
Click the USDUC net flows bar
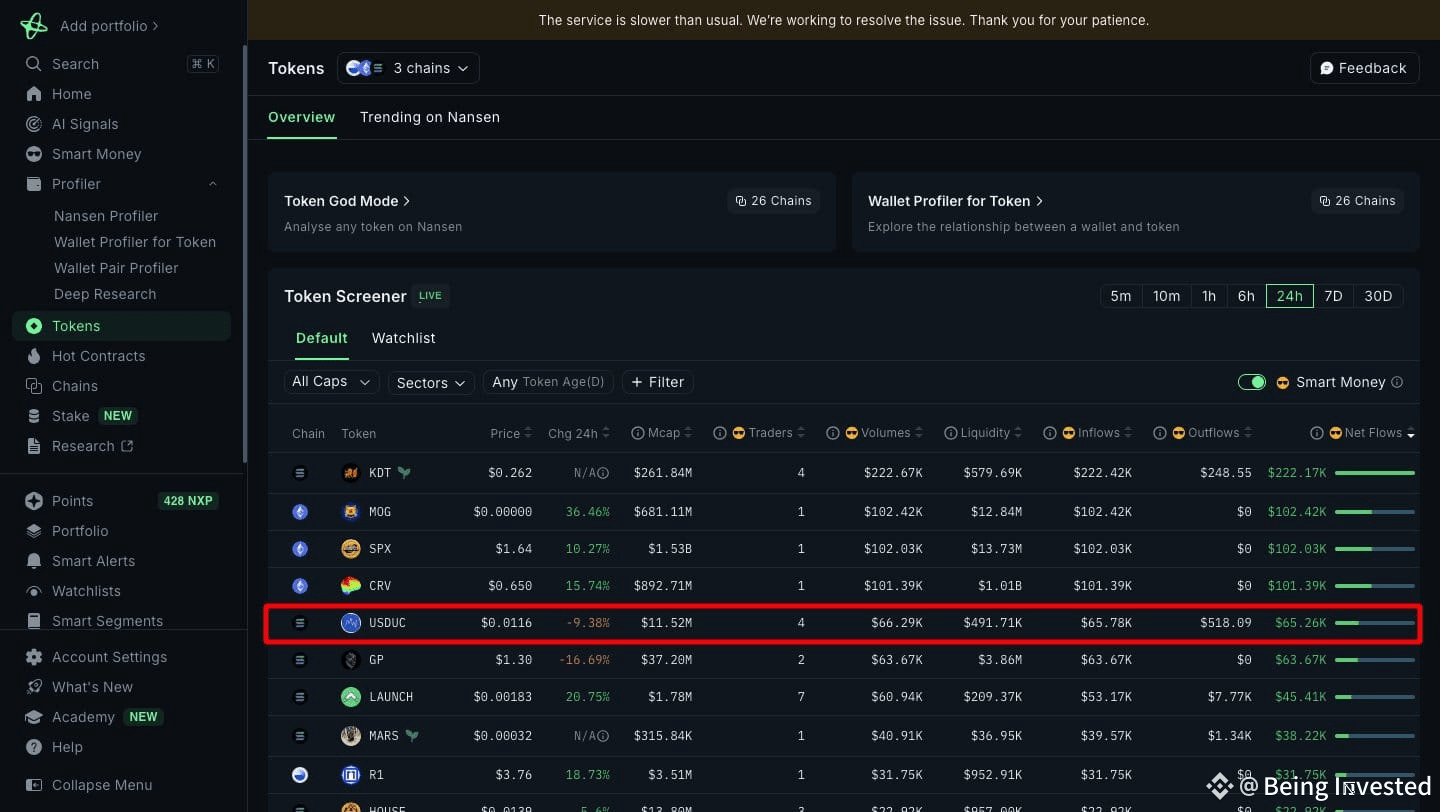tap(1375, 623)
